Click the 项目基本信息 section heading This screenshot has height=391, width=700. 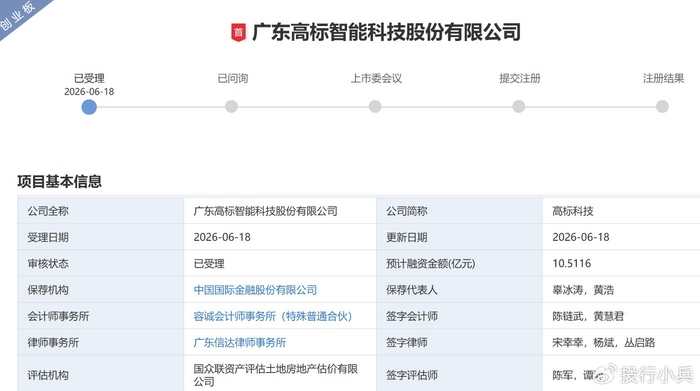[59, 182]
